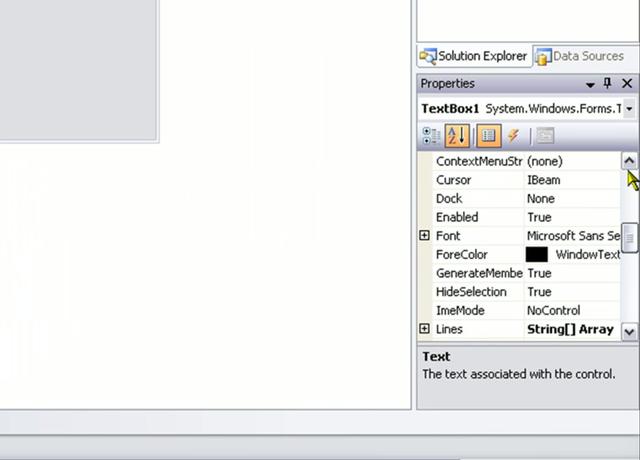Select the Enabled property name
The image size is (640, 460).
[457, 217]
